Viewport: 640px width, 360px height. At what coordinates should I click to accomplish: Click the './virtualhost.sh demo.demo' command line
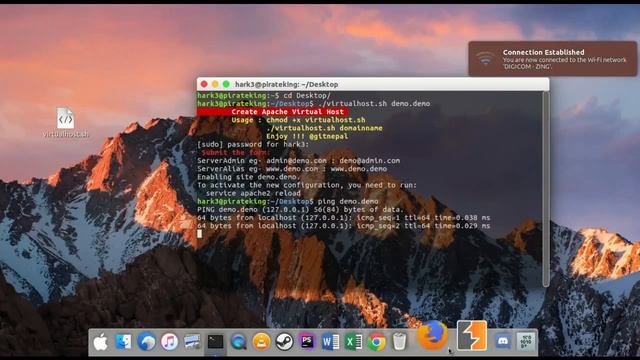pyautogui.click(x=313, y=104)
